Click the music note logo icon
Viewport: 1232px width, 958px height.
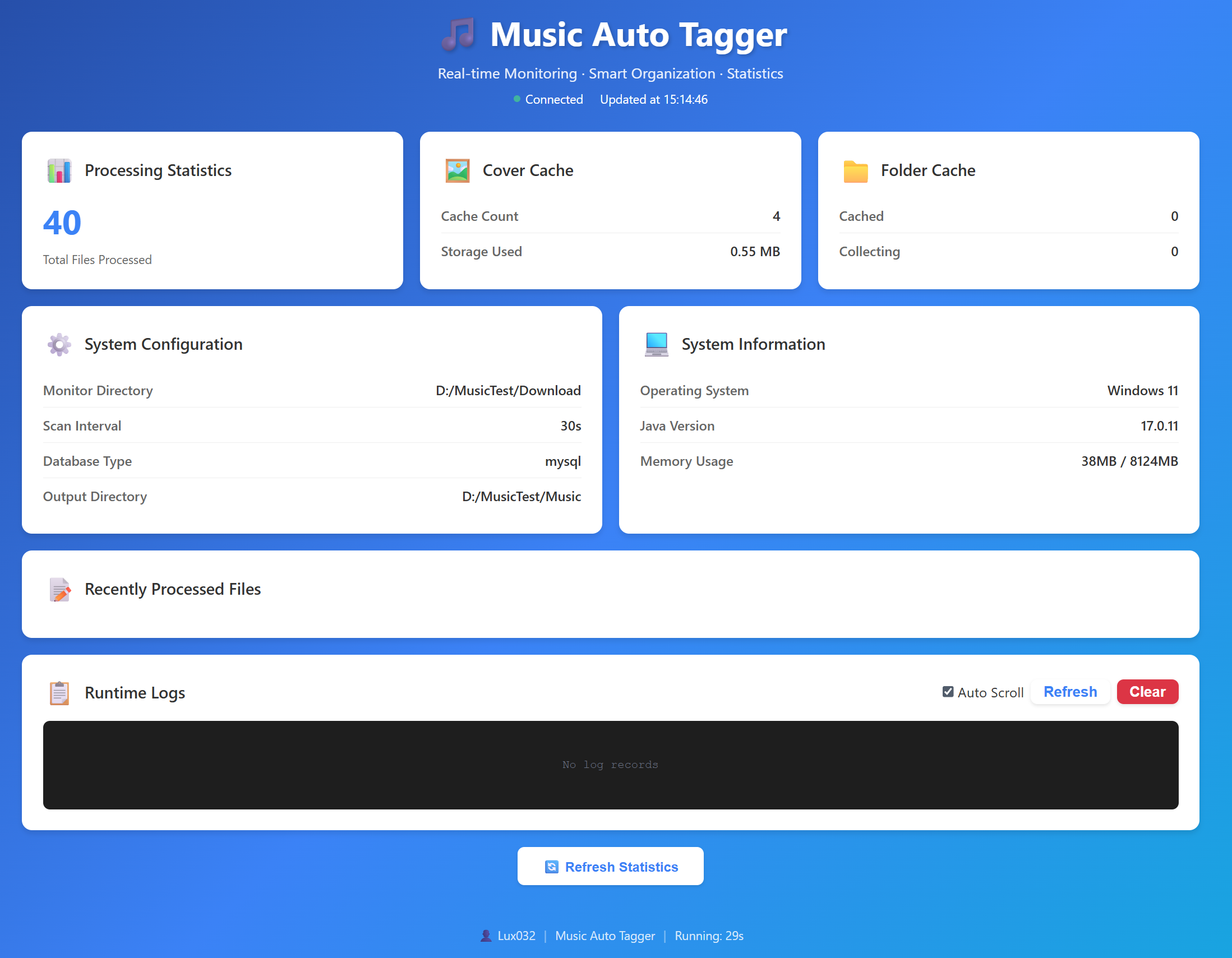458,34
